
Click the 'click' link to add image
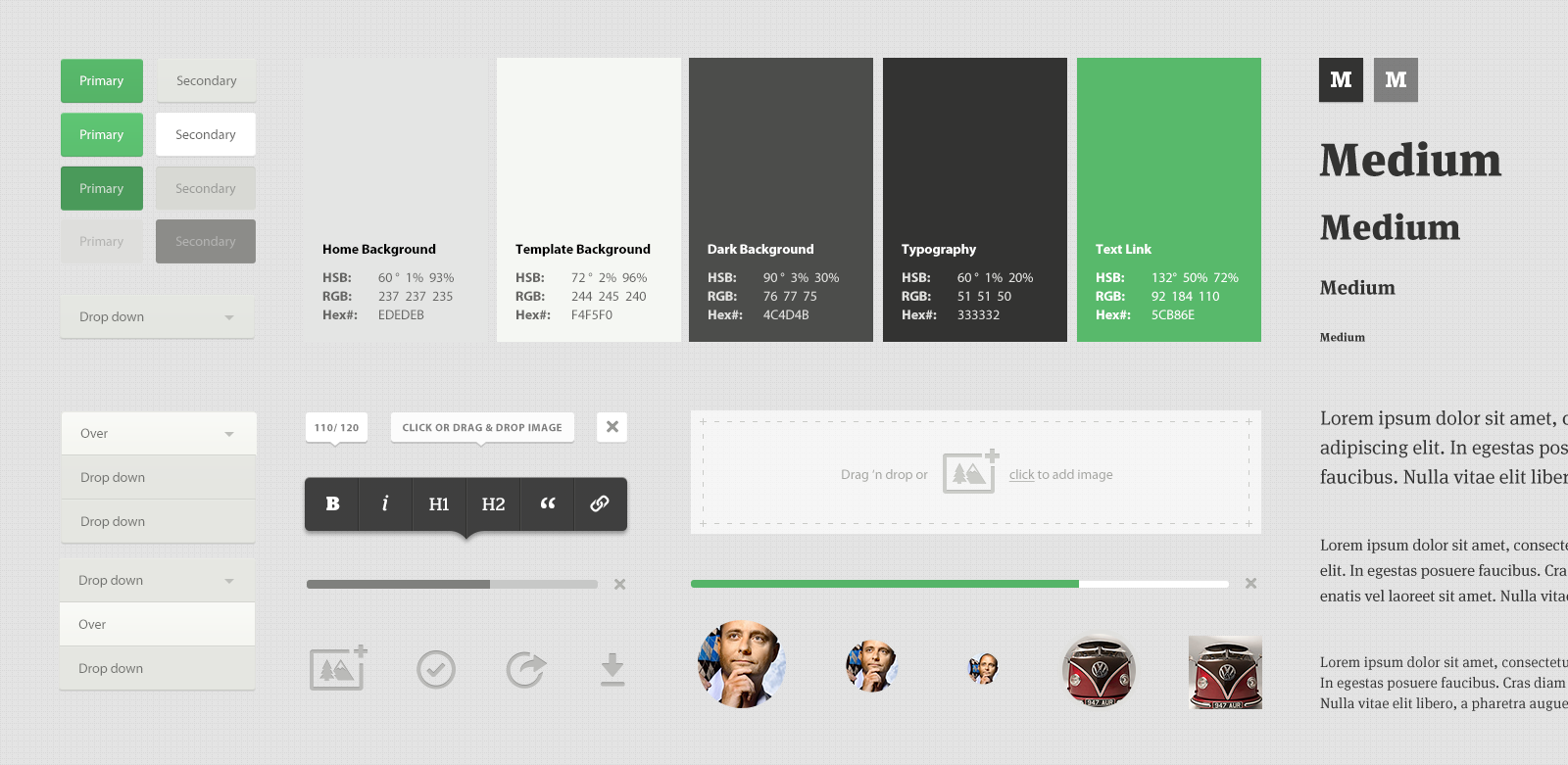click(1021, 475)
